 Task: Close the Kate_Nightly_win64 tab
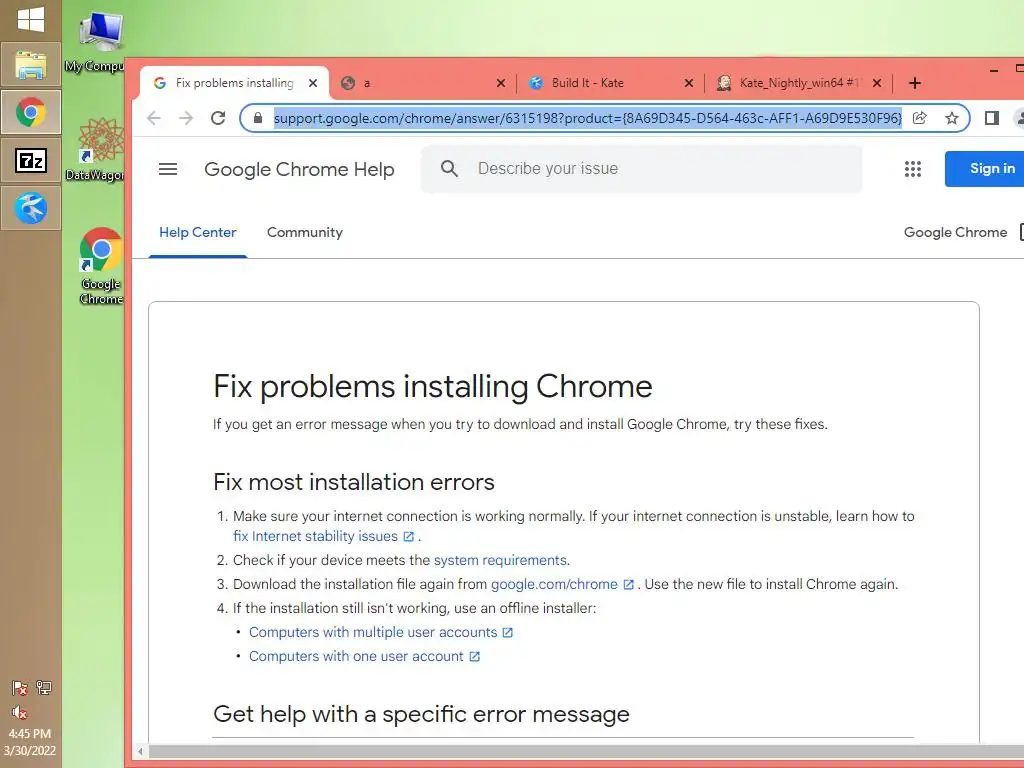[877, 83]
